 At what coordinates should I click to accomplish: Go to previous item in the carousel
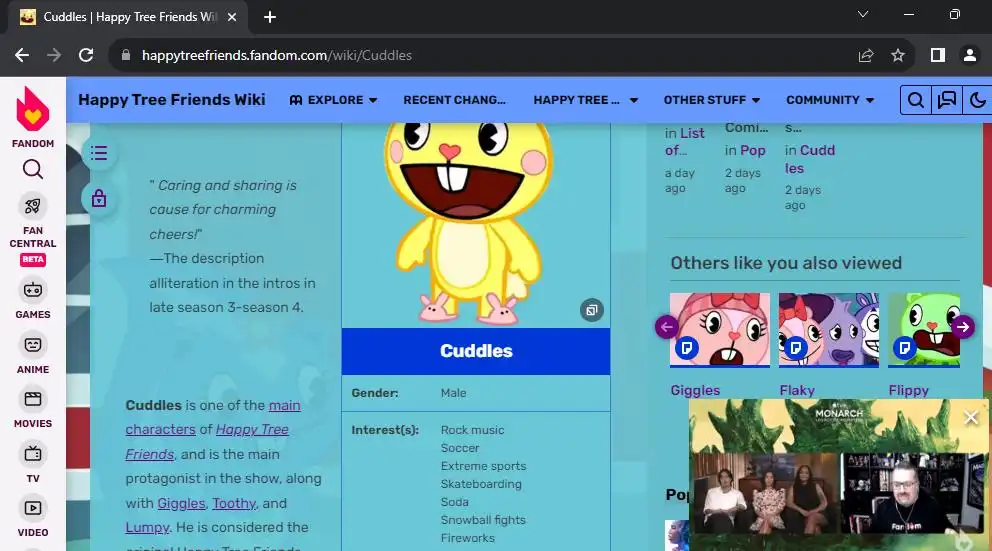click(x=666, y=327)
